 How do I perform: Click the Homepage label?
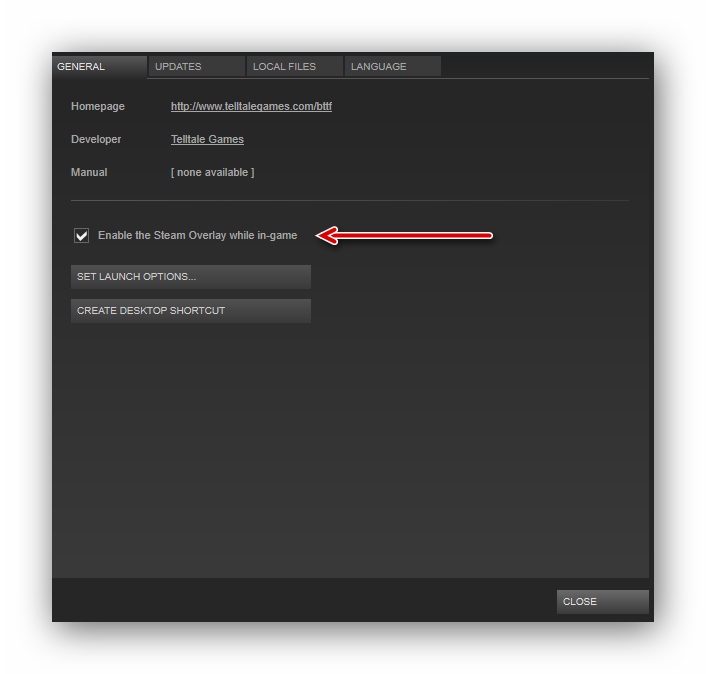(x=98, y=106)
